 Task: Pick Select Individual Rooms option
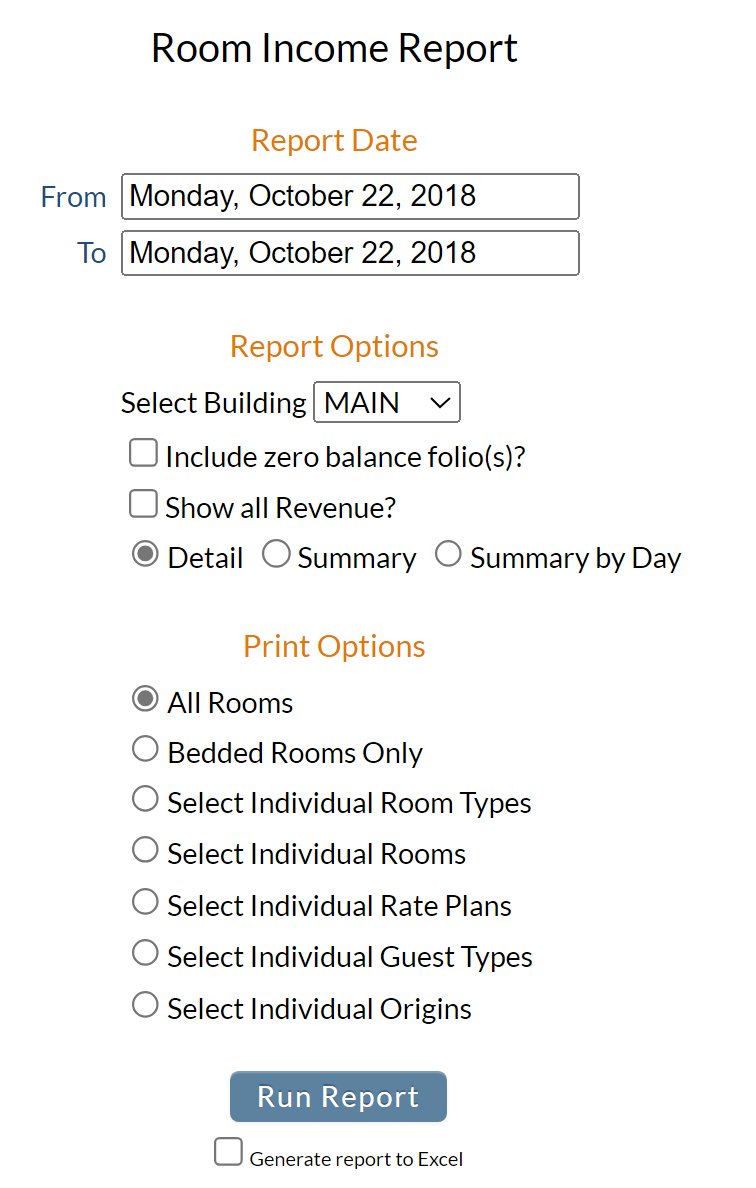[x=145, y=850]
